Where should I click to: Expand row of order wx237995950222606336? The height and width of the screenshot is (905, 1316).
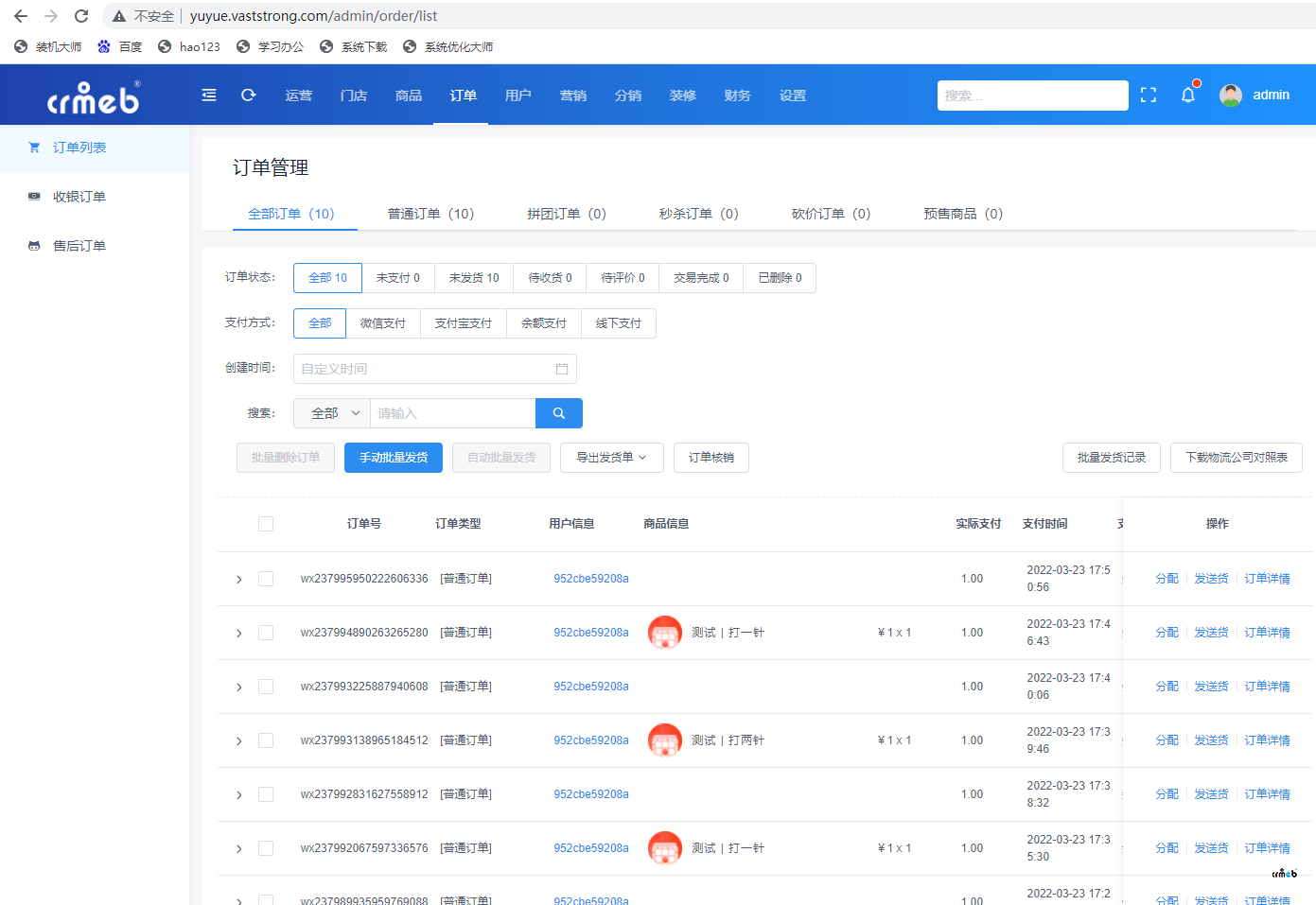(238, 579)
